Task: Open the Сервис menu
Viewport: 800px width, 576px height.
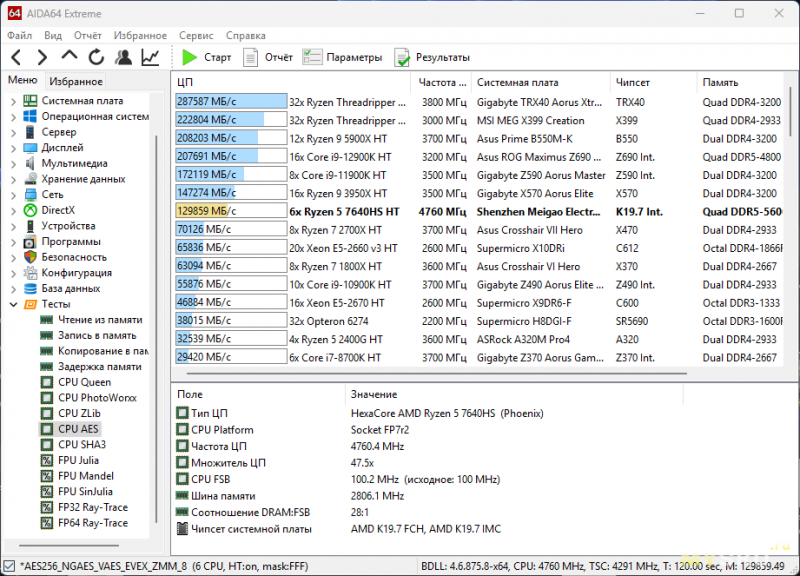Action: click(x=196, y=35)
